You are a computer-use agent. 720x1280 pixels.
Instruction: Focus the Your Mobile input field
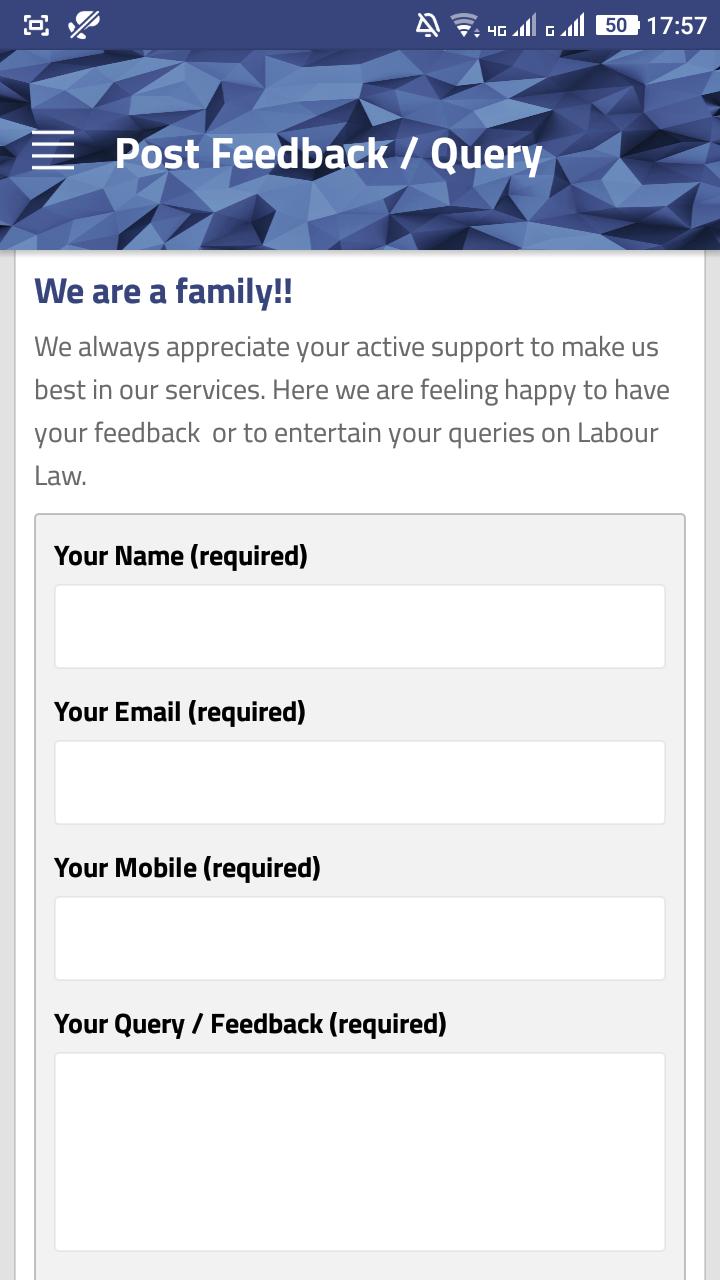(360, 938)
